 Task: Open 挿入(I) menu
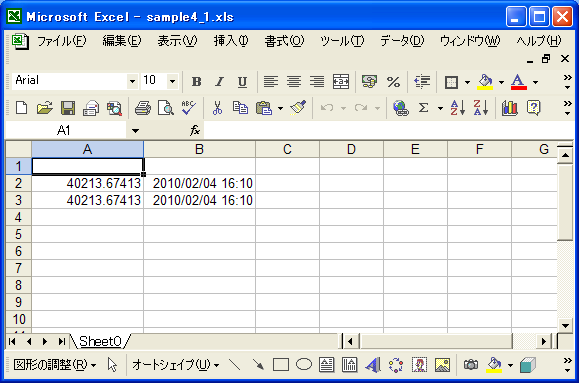231,41
